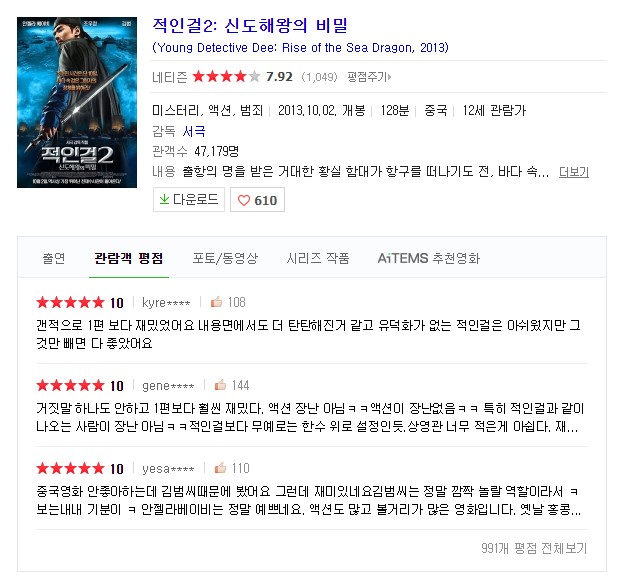
Task: Click the 다운로드 button
Action: [189, 199]
